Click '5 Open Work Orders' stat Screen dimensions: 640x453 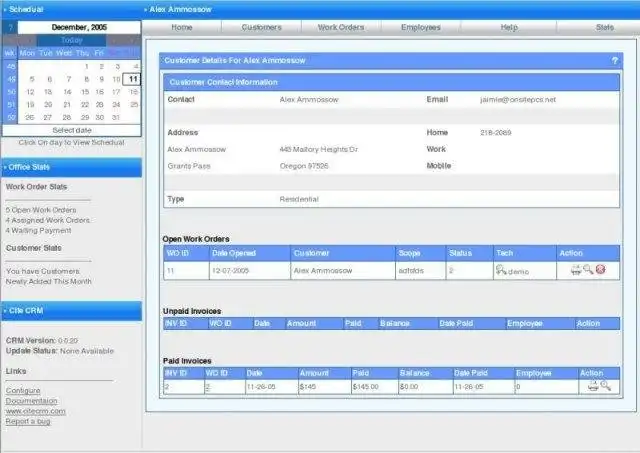pos(41,210)
